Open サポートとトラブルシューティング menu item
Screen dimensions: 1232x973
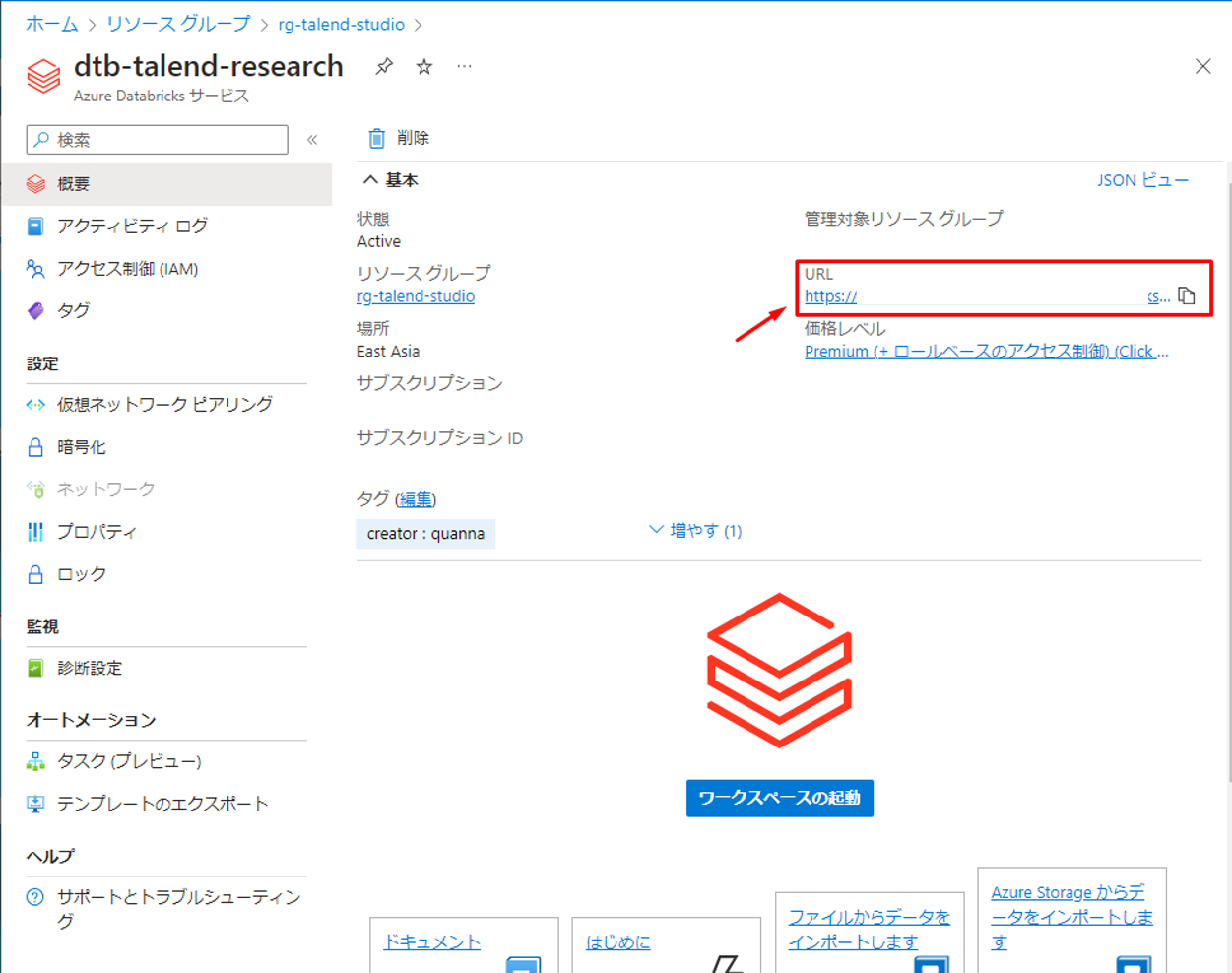(178, 909)
